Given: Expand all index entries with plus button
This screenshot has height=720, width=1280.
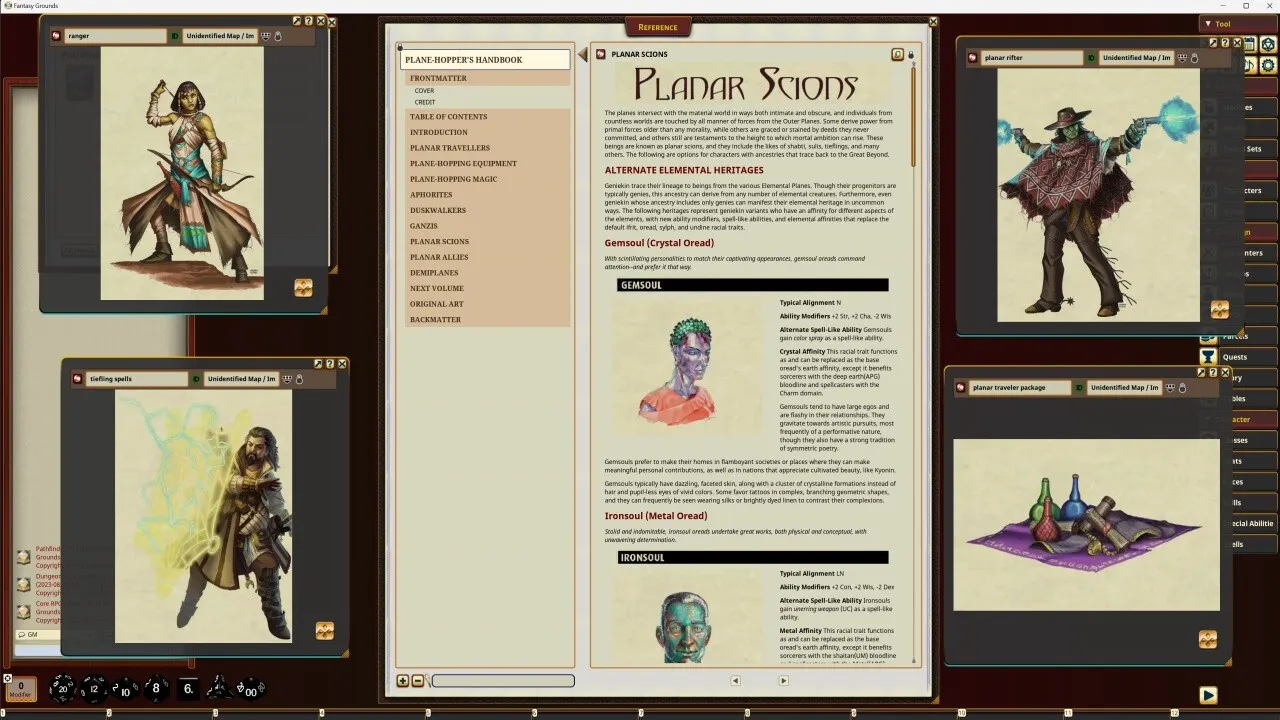Looking at the screenshot, I should (403, 681).
